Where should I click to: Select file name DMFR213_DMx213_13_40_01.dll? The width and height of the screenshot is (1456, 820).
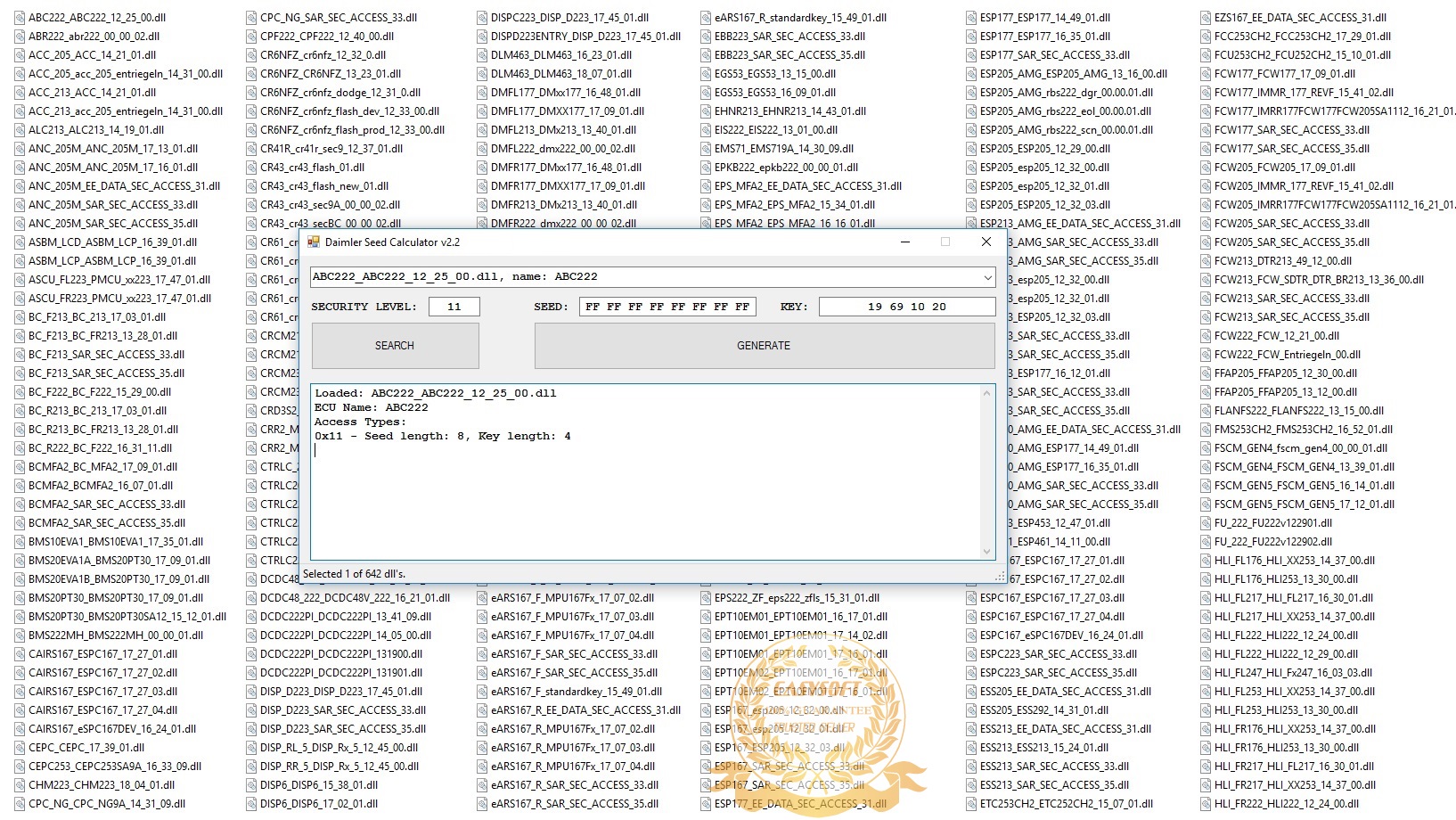563,204
